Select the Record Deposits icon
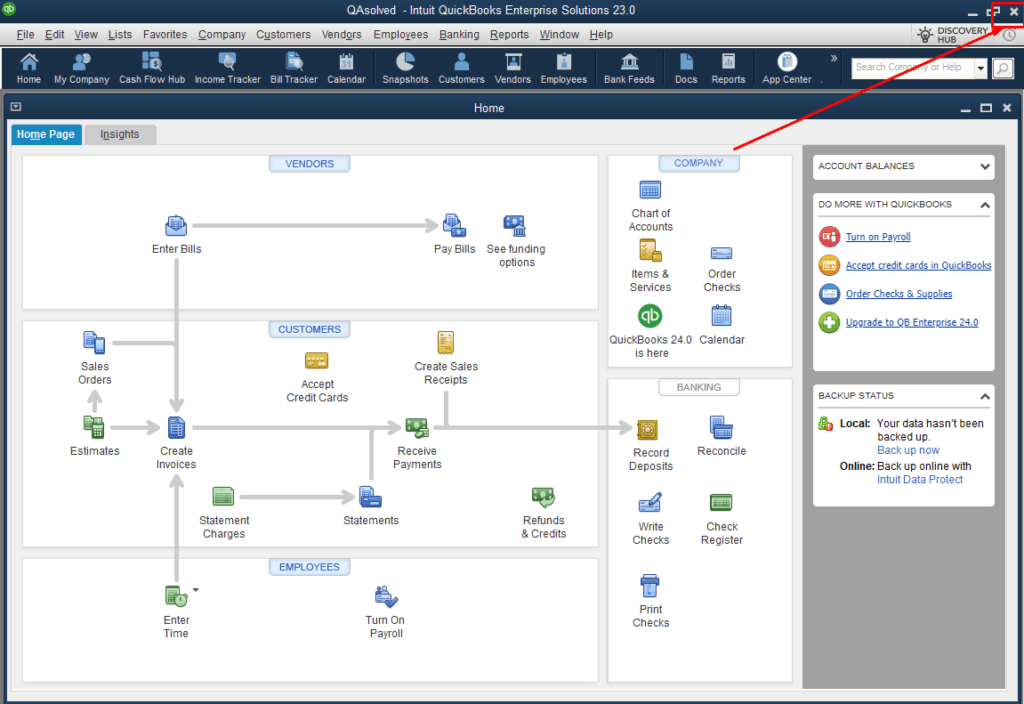The width and height of the screenshot is (1024, 704). (x=650, y=430)
